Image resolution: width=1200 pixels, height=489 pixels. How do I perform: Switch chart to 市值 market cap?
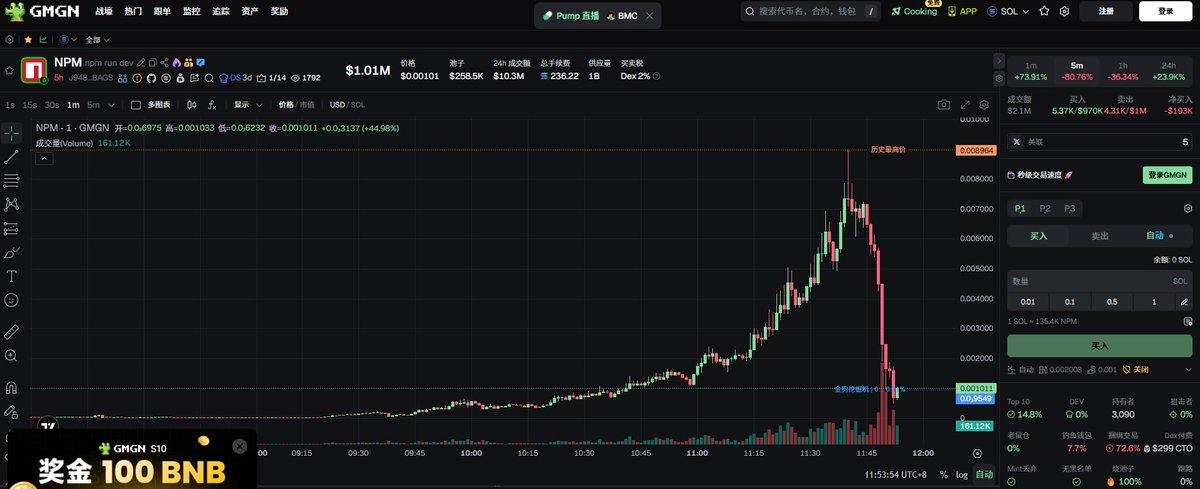[x=307, y=104]
